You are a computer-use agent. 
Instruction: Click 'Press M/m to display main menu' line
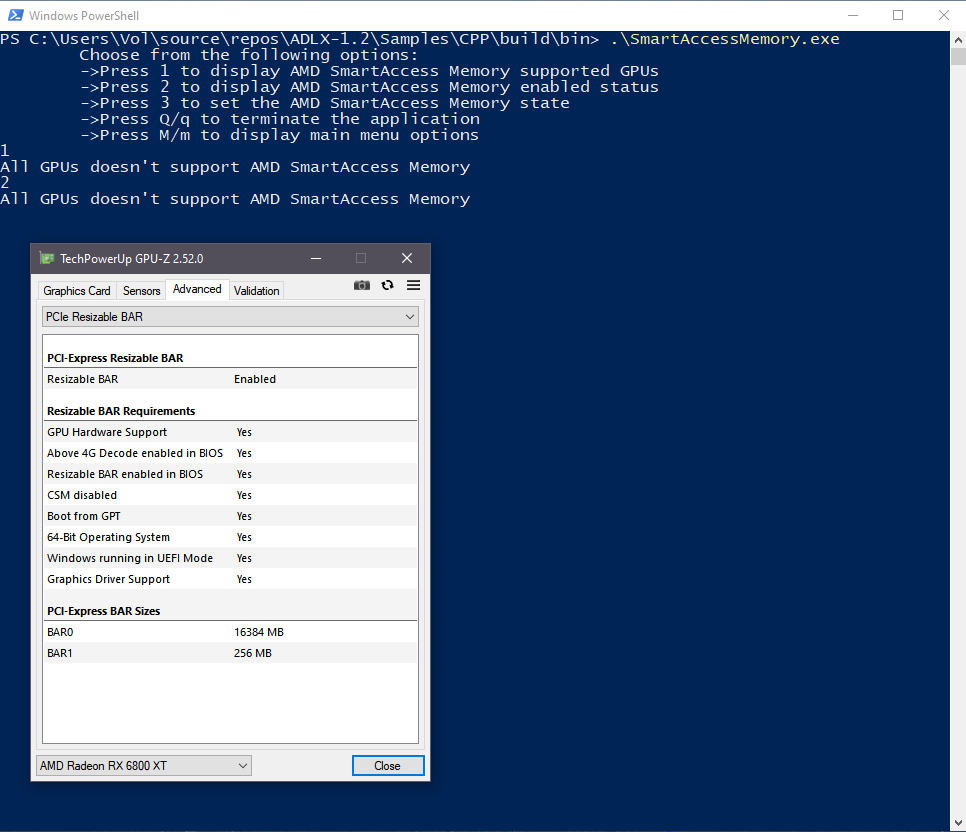279,135
